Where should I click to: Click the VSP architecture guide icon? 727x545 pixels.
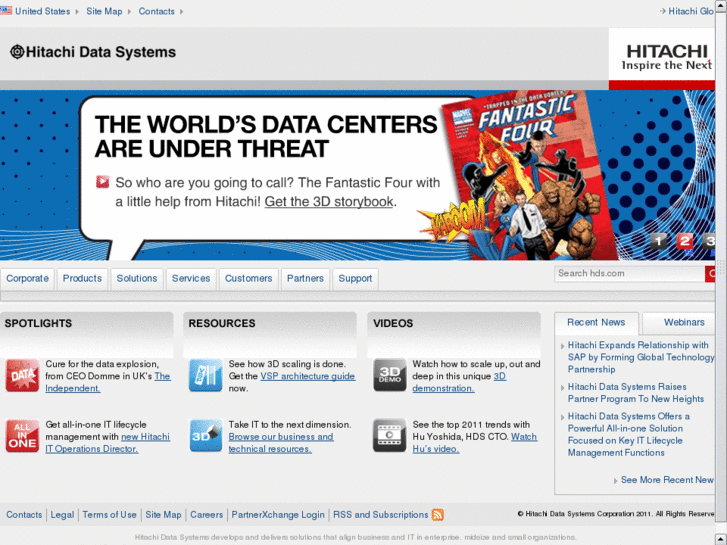206,375
